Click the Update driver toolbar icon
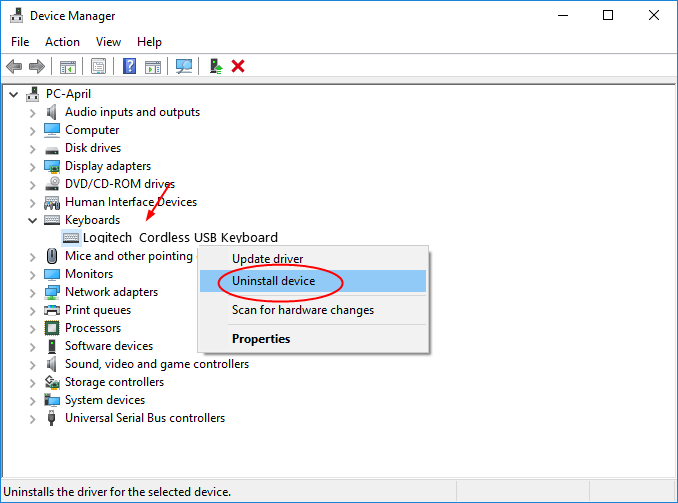 click(215, 67)
